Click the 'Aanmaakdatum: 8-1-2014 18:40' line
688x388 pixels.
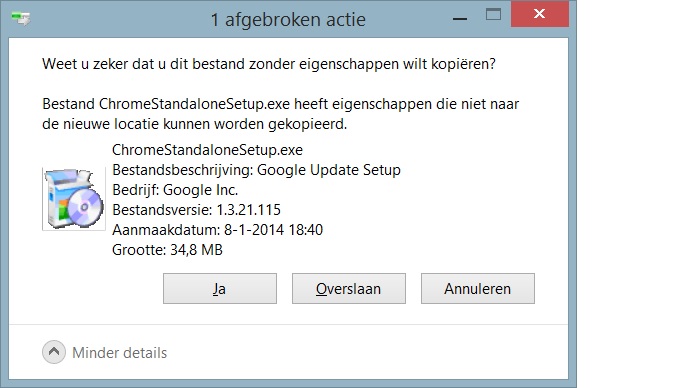click(x=217, y=230)
